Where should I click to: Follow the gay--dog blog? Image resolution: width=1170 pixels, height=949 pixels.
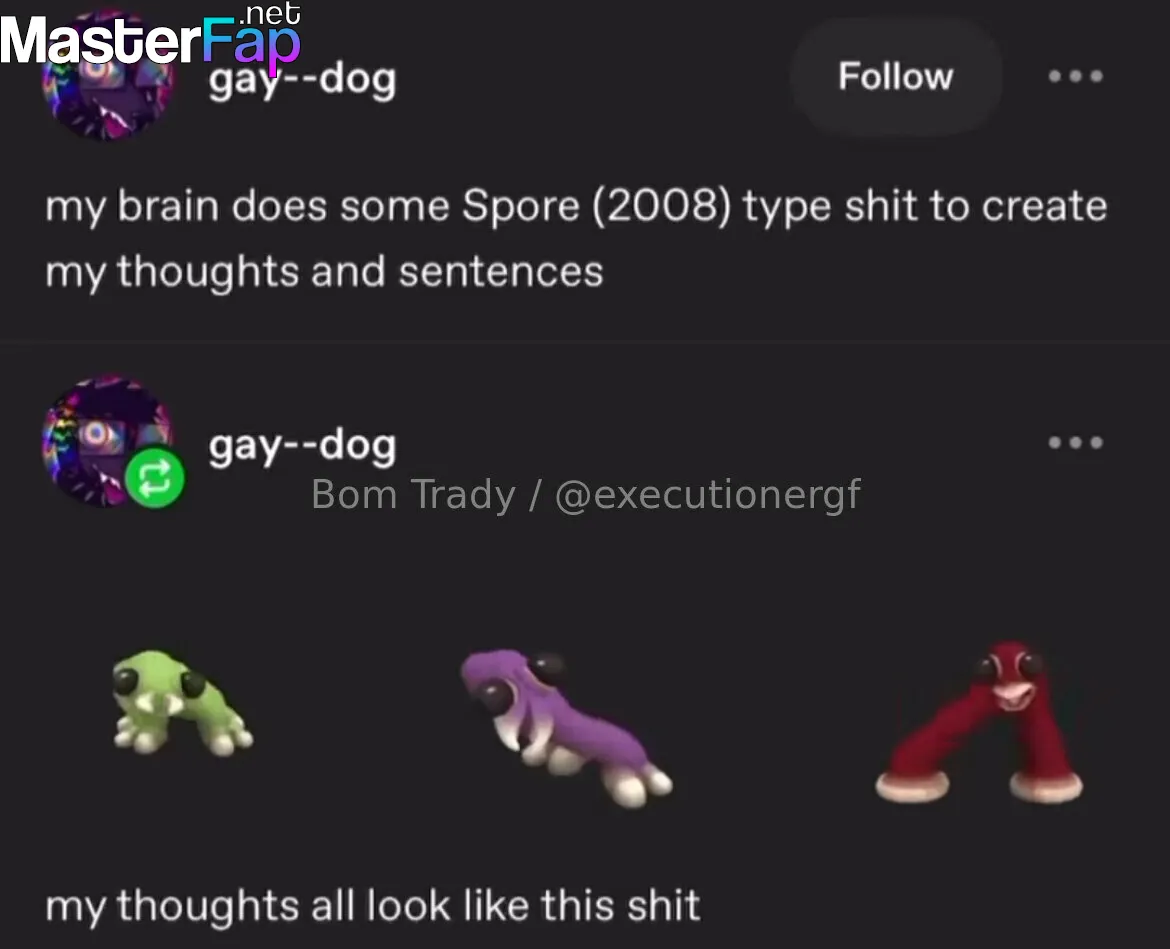pyautogui.click(x=895, y=76)
